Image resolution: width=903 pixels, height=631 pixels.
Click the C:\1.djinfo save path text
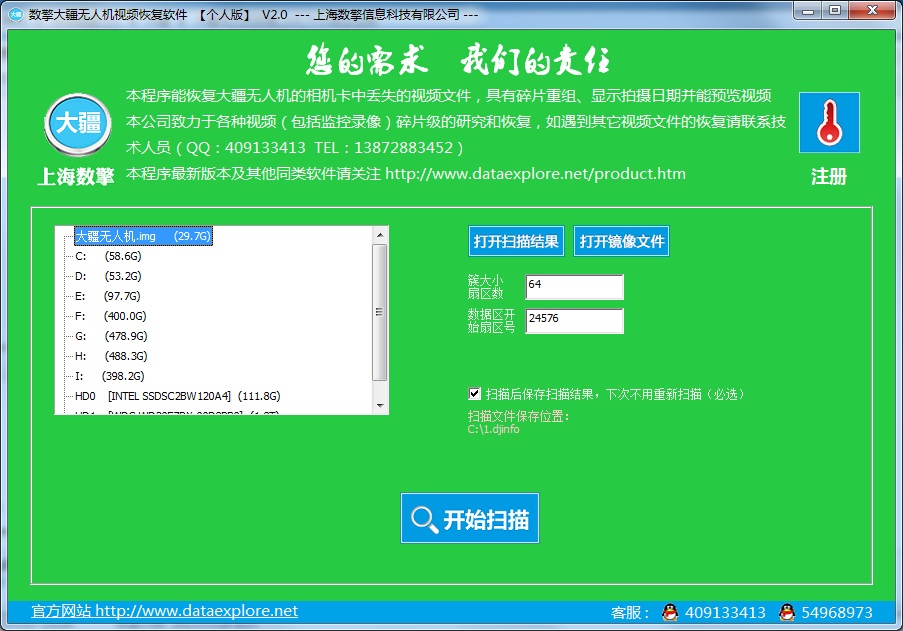pyautogui.click(x=494, y=429)
